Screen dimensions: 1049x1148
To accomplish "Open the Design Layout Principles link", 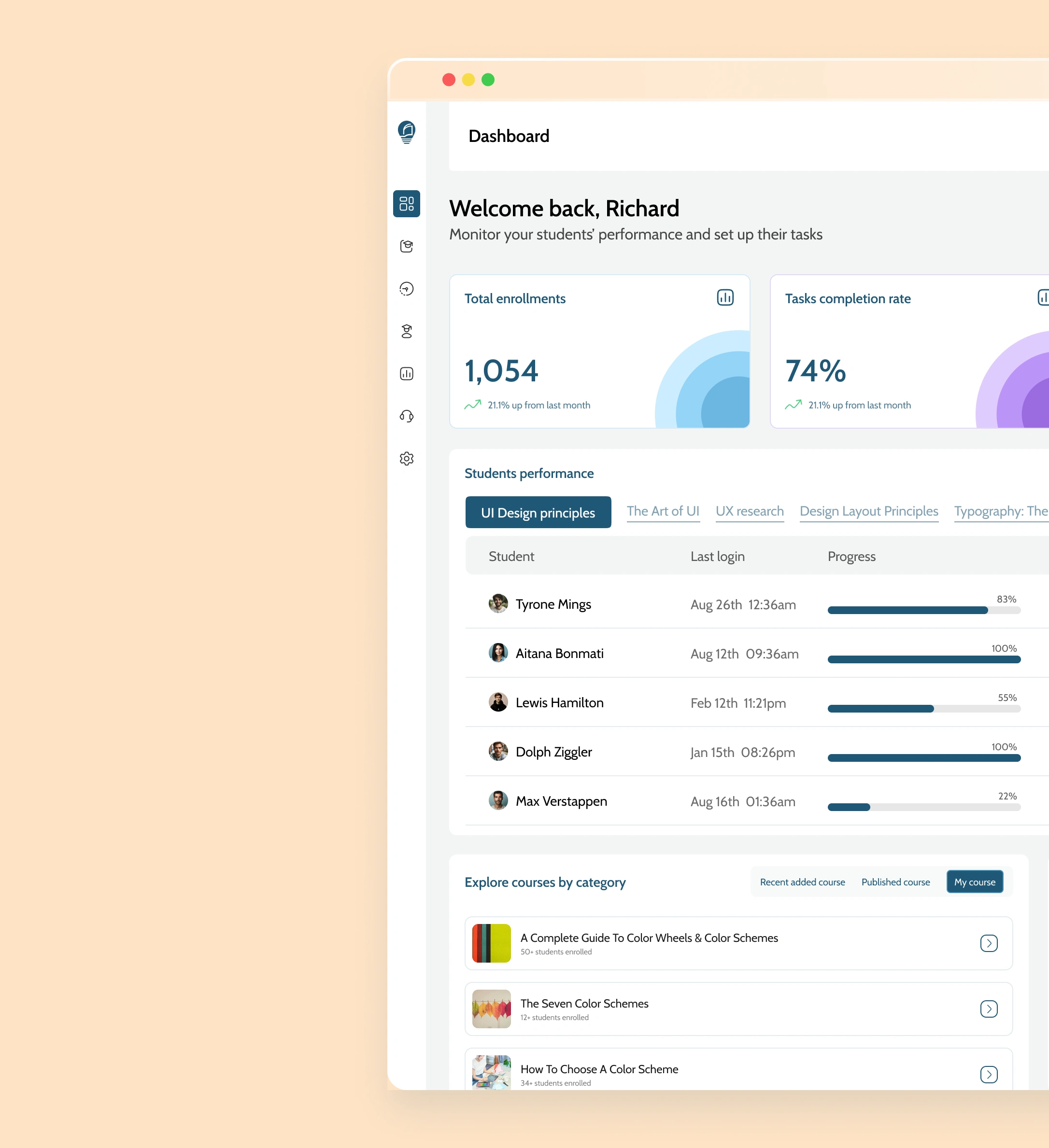I will pyautogui.click(x=868, y=511).
